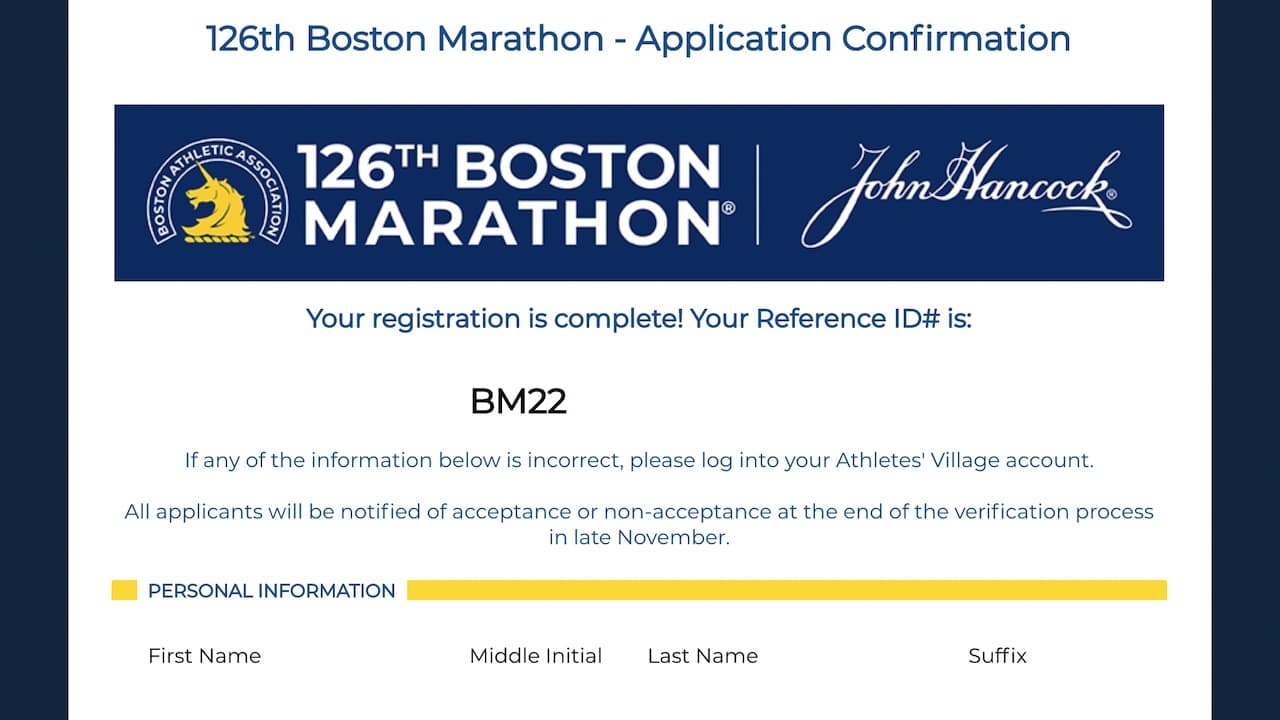Click the dark navy right page margin

[x=1246, y=360]
